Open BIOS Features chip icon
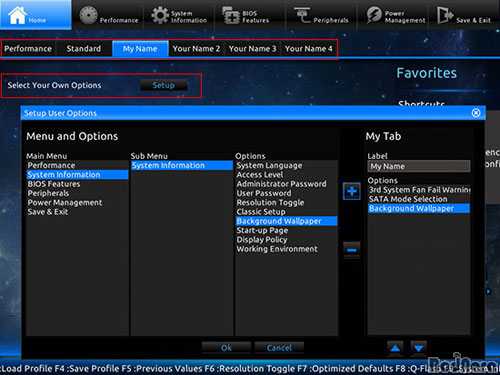This screenshot has width=500, height=375. (231, 15)
